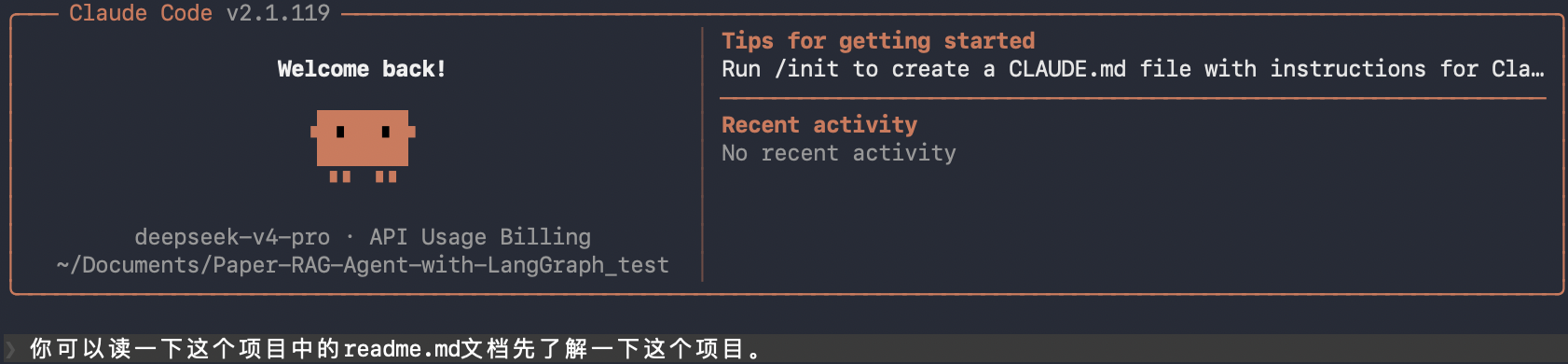Click the Welcome back! heading
1568x364 pixels.
point(362,69)
